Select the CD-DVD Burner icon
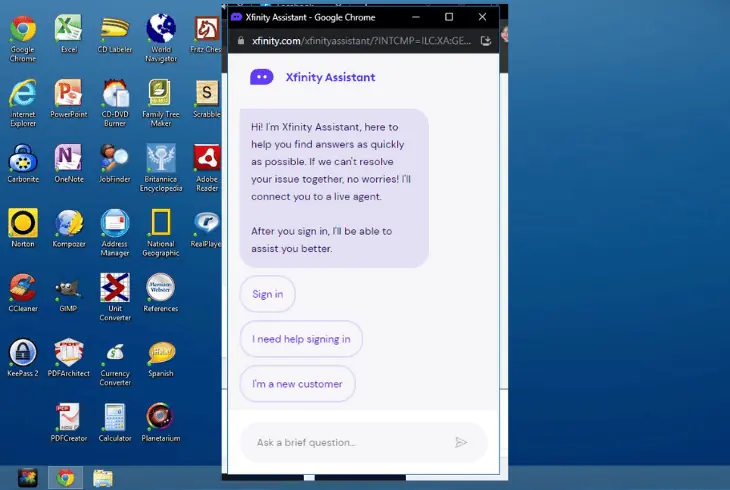730x490 pixels. pyautogui.click(x=115, y=103)
